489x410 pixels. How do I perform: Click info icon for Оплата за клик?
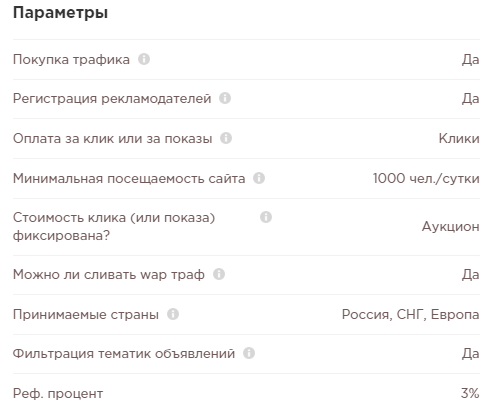(x=226, y=138)
